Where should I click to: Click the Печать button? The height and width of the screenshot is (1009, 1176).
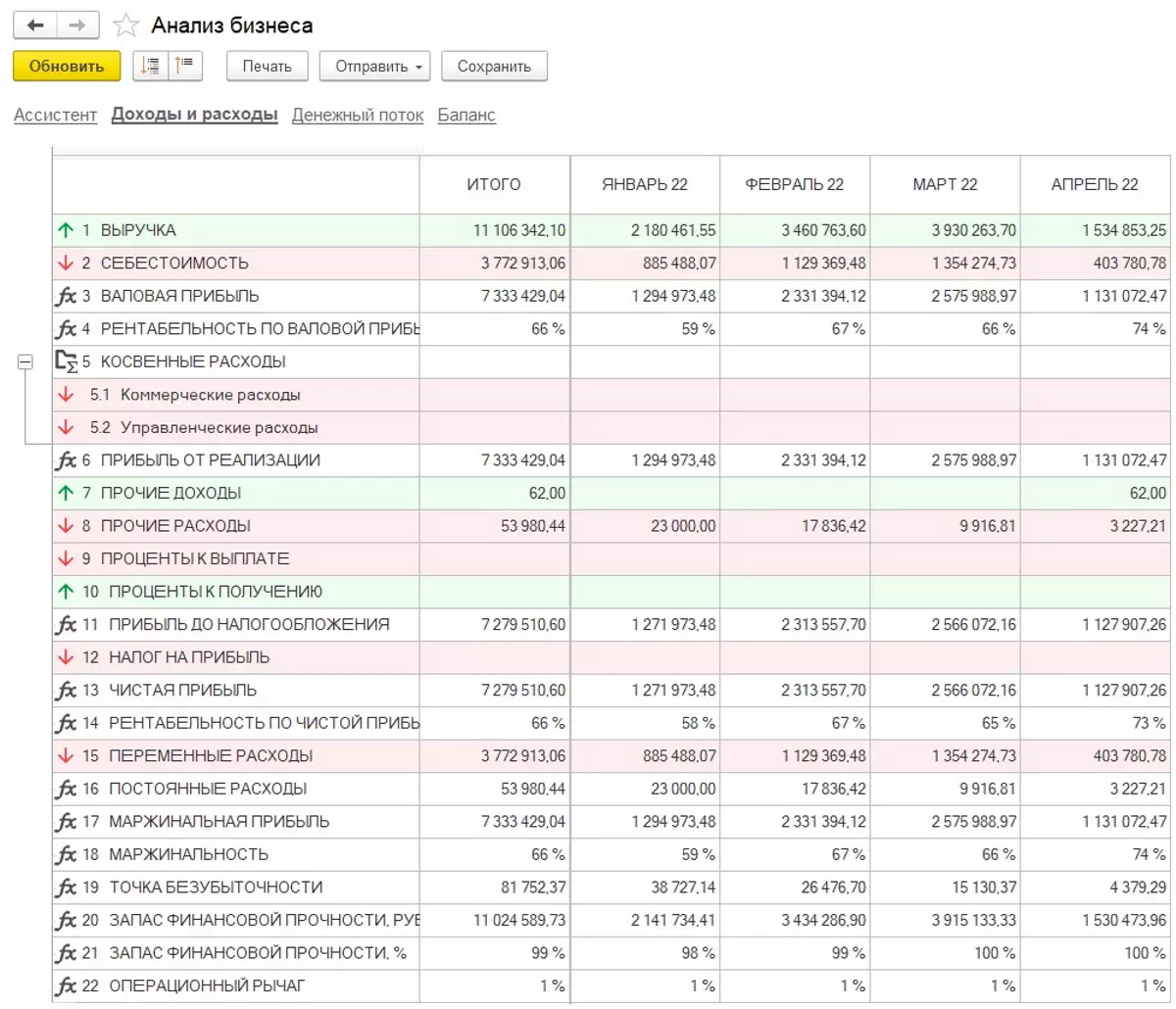tap(268, 67)
